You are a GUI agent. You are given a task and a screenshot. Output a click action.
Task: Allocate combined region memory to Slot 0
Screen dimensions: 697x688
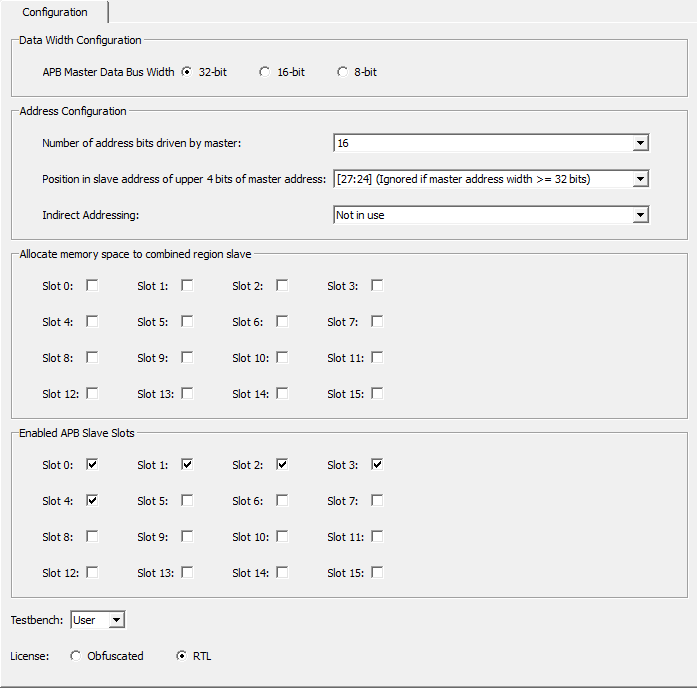click(x=92, y=285)
